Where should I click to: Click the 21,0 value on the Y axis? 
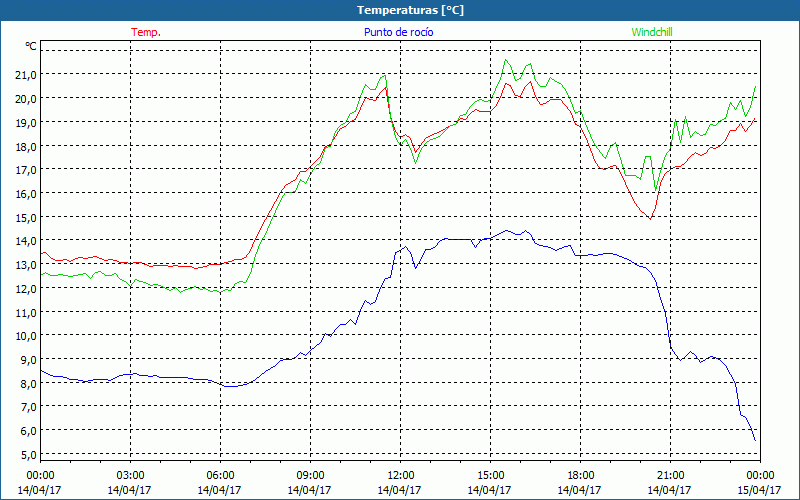coord(27,75)
